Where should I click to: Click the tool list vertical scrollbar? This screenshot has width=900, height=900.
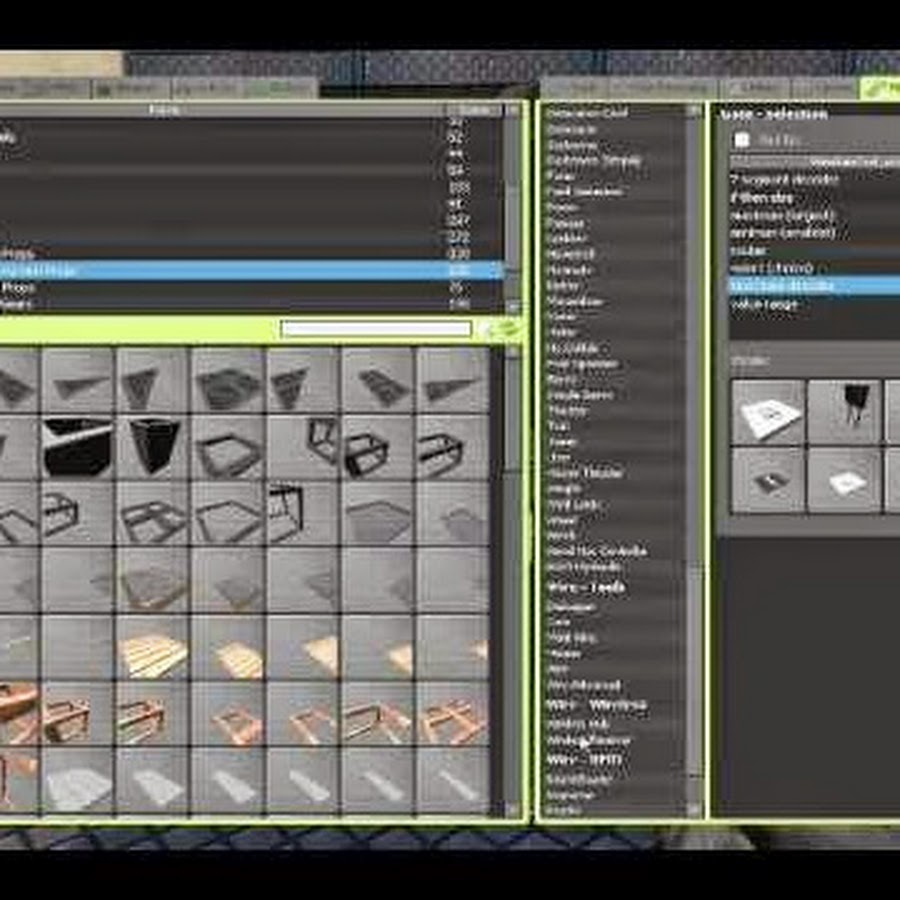694,400
